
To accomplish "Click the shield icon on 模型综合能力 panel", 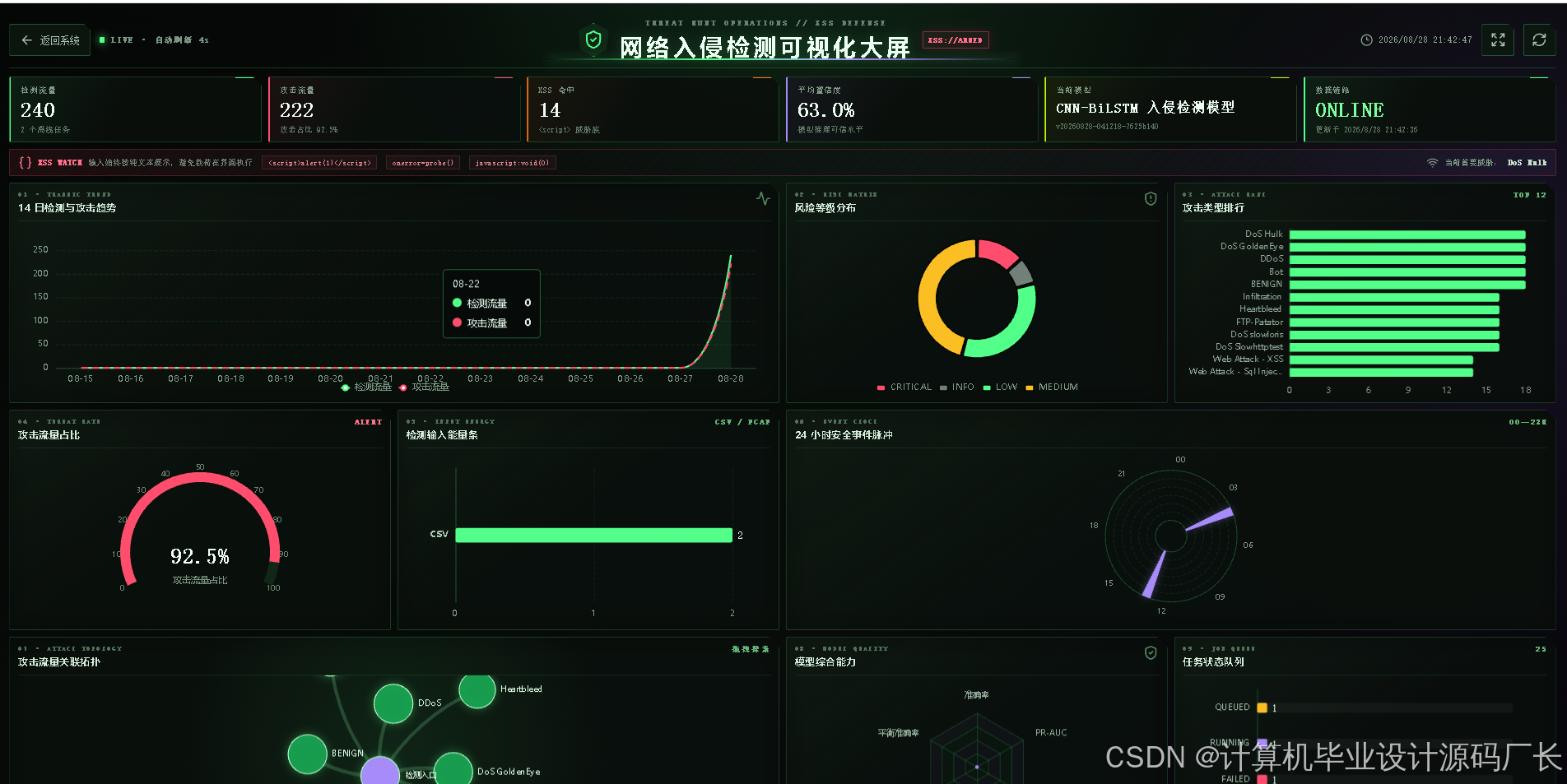I will coord(1151,652).
